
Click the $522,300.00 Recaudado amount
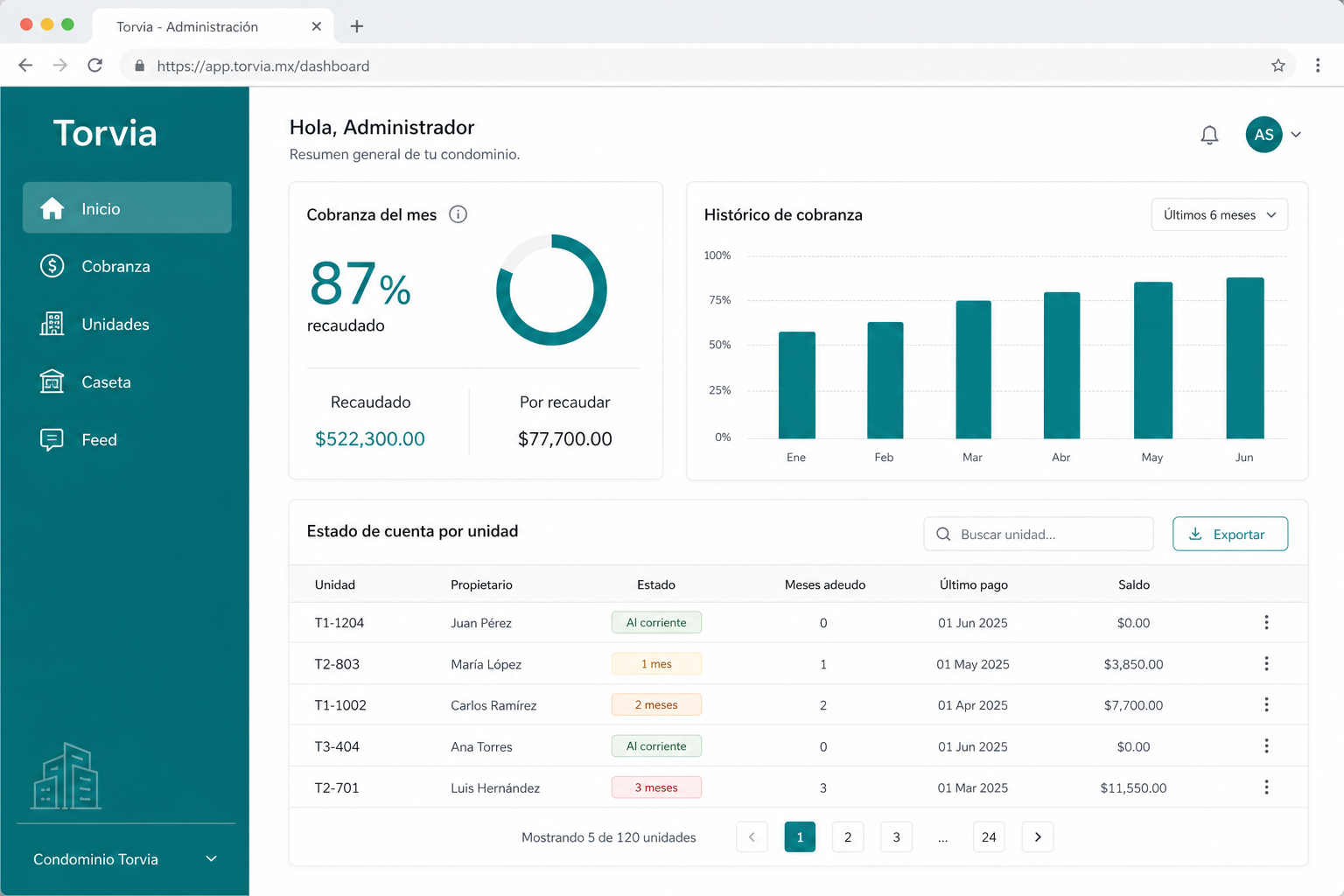(x=370, y=439)
